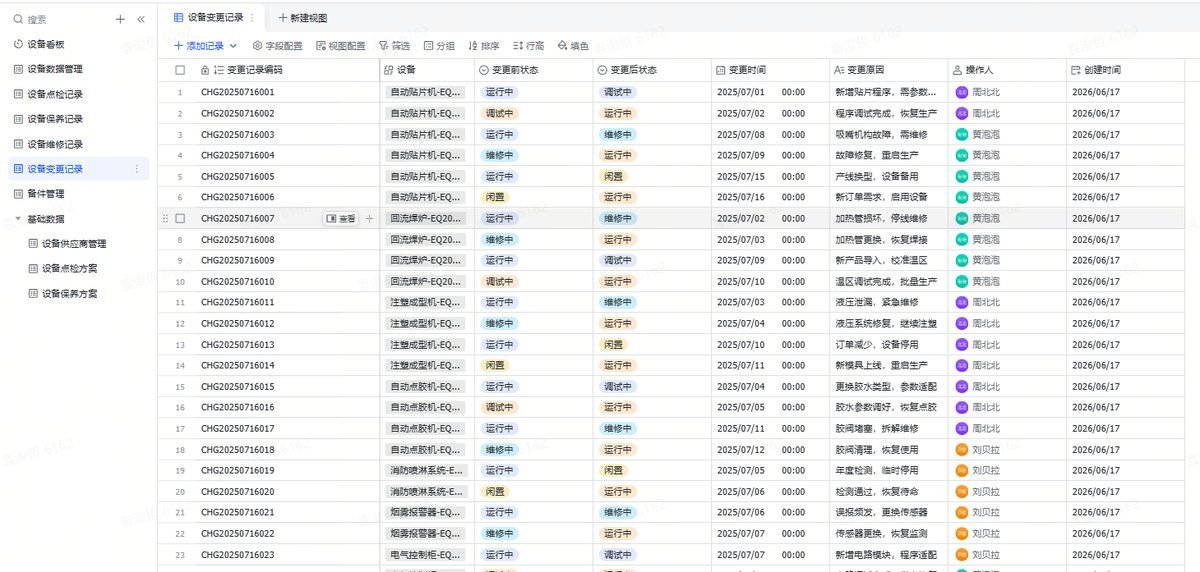The width and height of the screenshot is (1200, 572).
Task: Click the 注塑成型机 device tag in row 11
Action: [x=426, y=302]
